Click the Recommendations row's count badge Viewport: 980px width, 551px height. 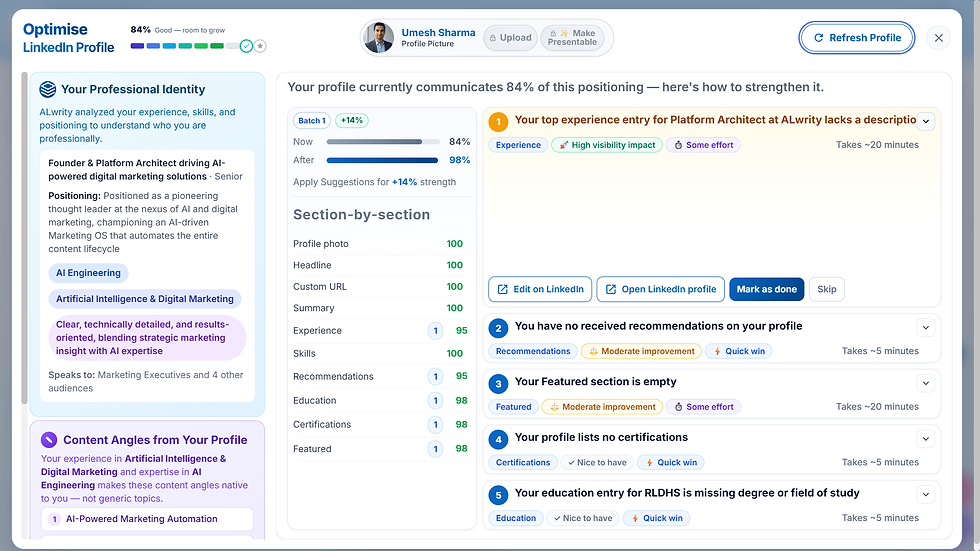pos(436,376)
